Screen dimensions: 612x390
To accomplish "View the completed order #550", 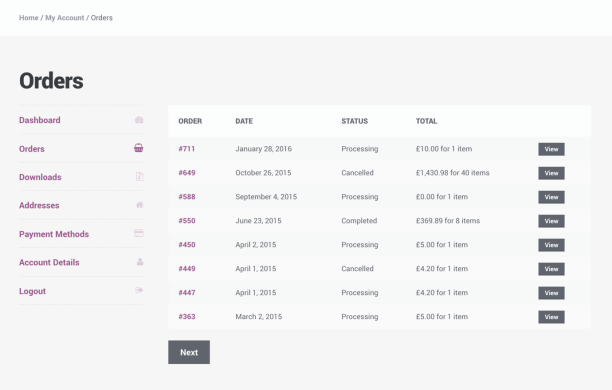I will (552, 221).
